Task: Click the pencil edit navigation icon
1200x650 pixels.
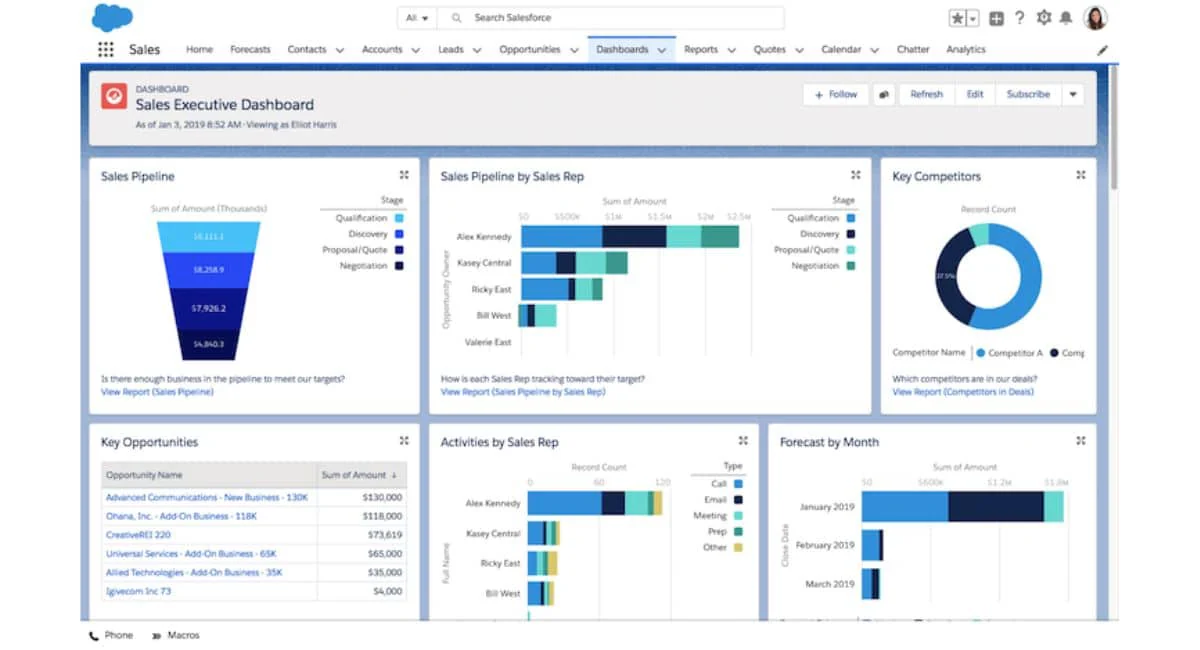Action: pyautogui.click(x=1103, y=50)
